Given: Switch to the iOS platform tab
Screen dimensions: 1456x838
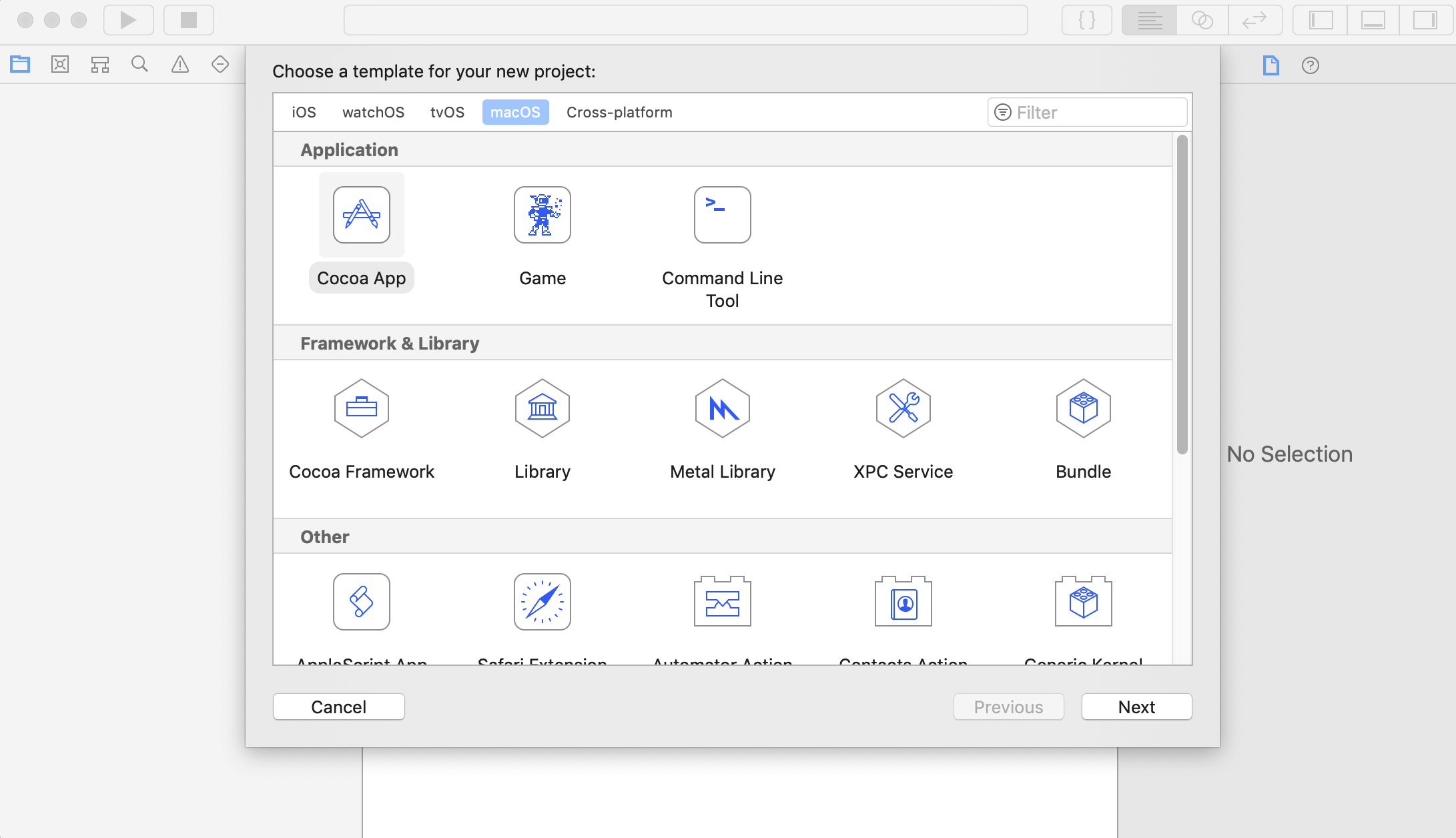Looking at the screenshot, I should click(x=304, y=112).
